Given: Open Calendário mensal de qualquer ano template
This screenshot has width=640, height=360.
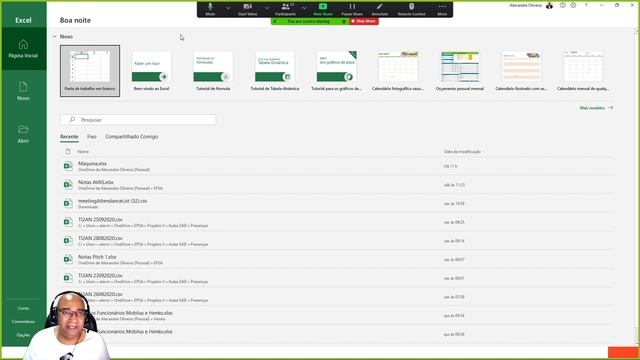Looking at the screenshot, I should (x=583, y=71).
